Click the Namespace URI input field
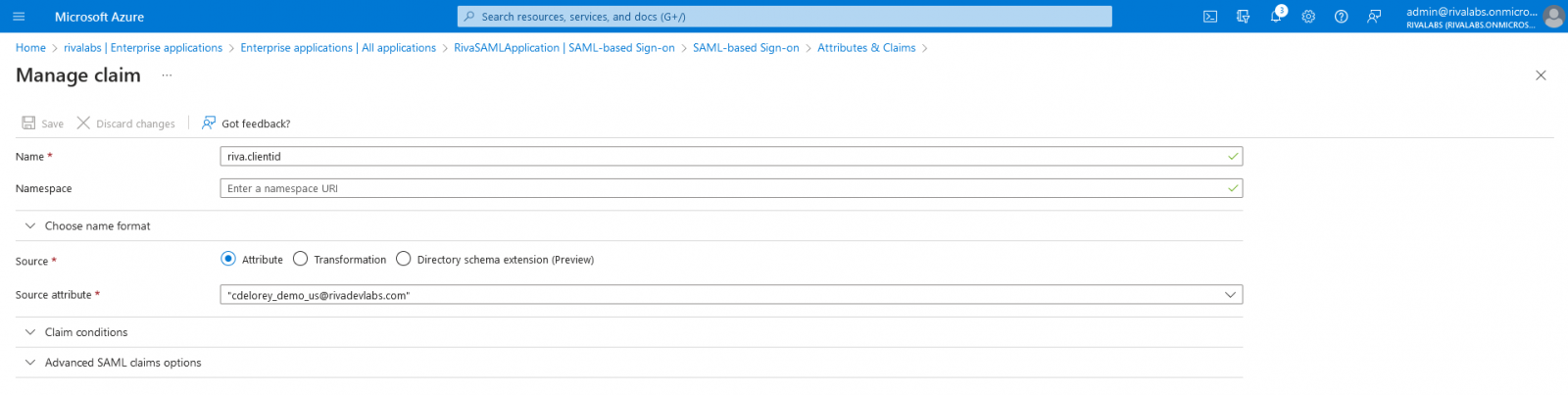 pyautogui.click(x=731, y=188)
